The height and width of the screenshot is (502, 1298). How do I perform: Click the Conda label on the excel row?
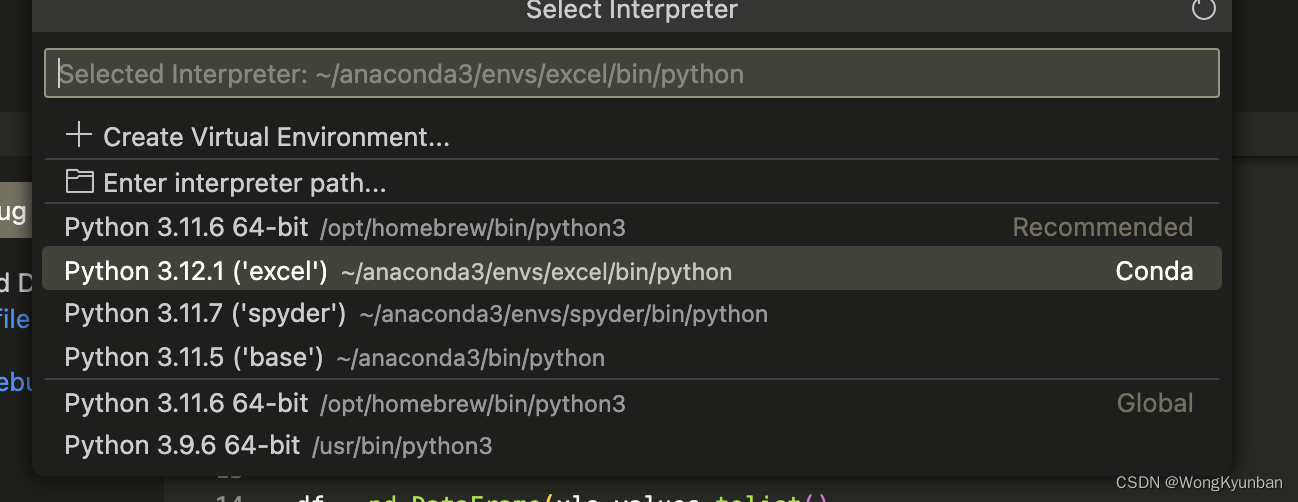(1154, 271)
